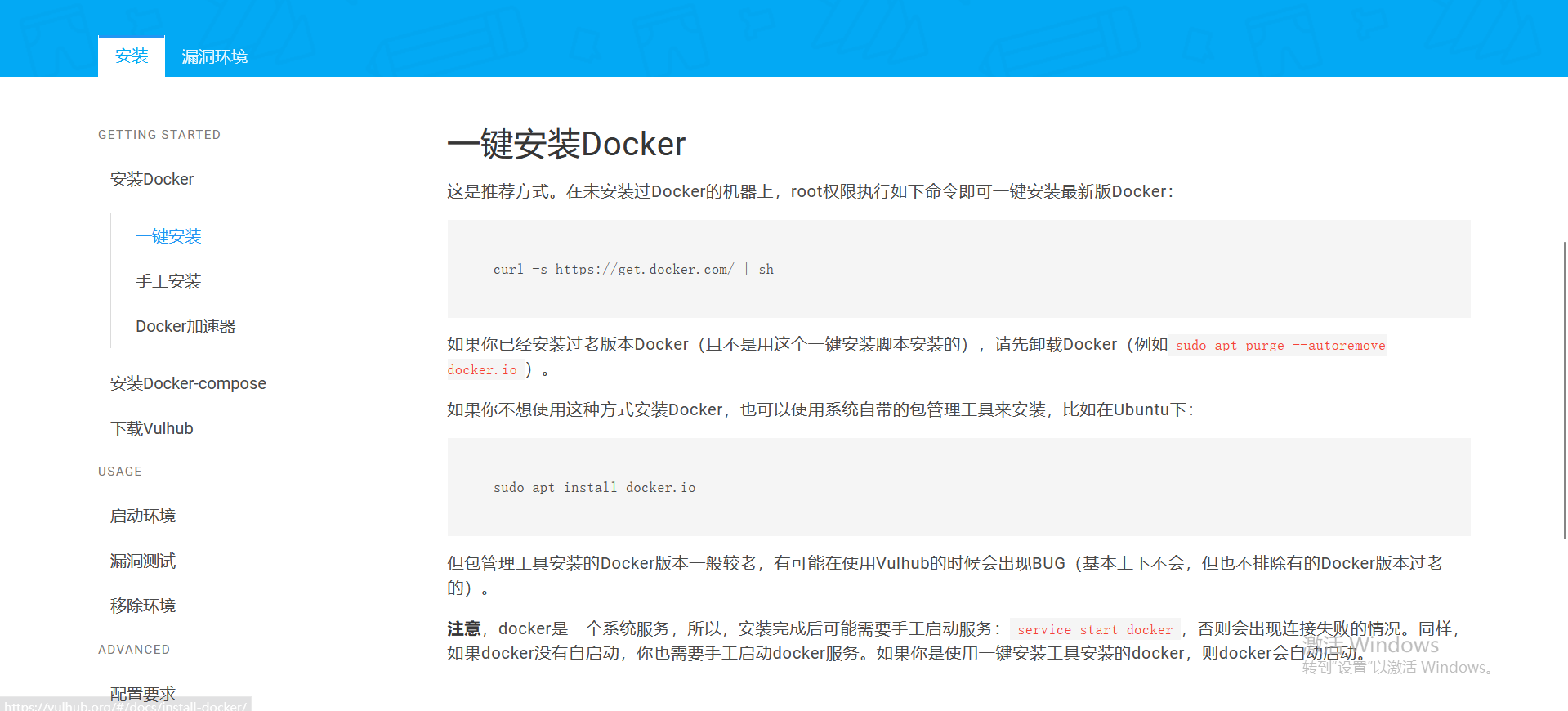Open 配置要求 under Advanced
Image resolution: width=1568 pixels, height=711 pixels.
[143, 694]
